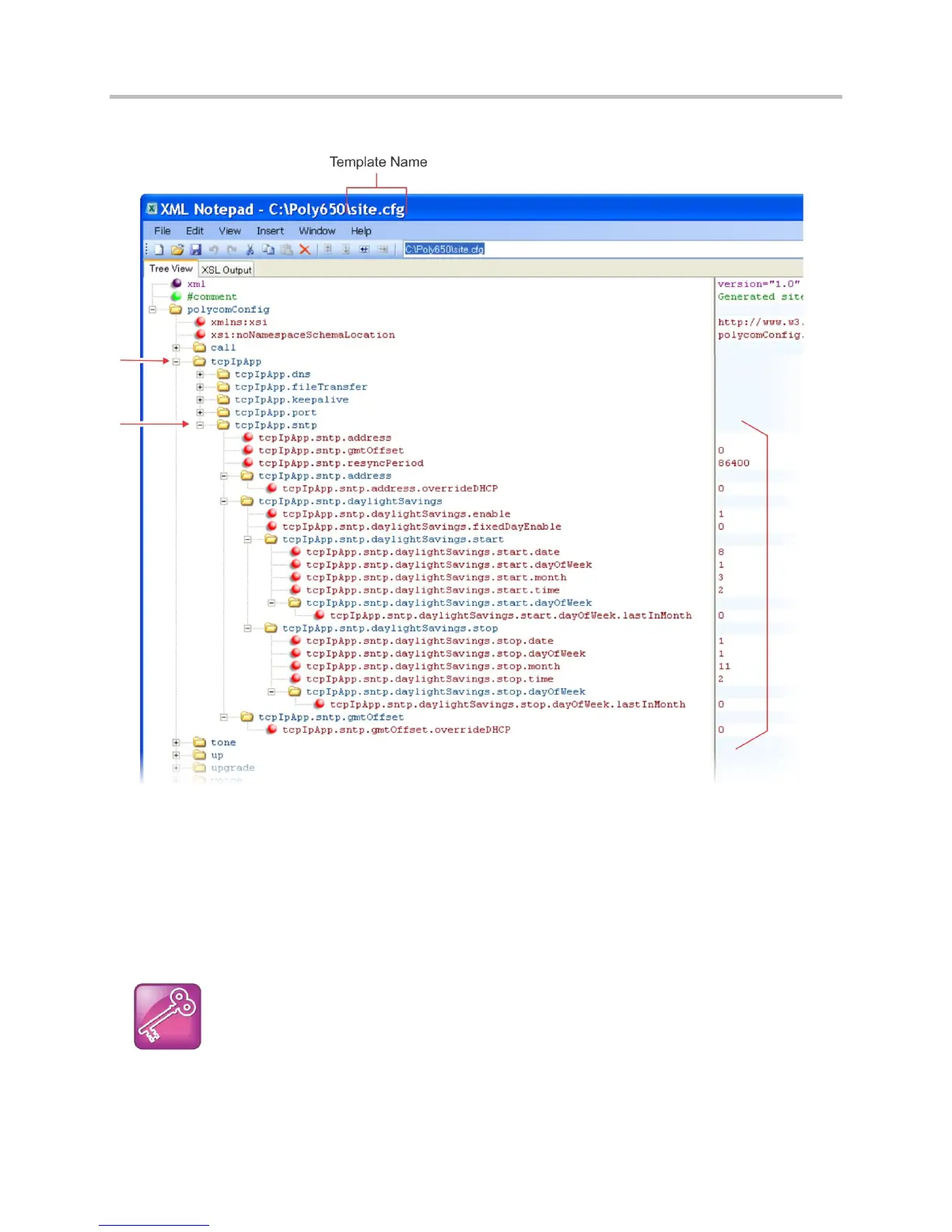Click the call folder icon
The width and height of the screenshot is (952, 1232).
coord(200,348)
